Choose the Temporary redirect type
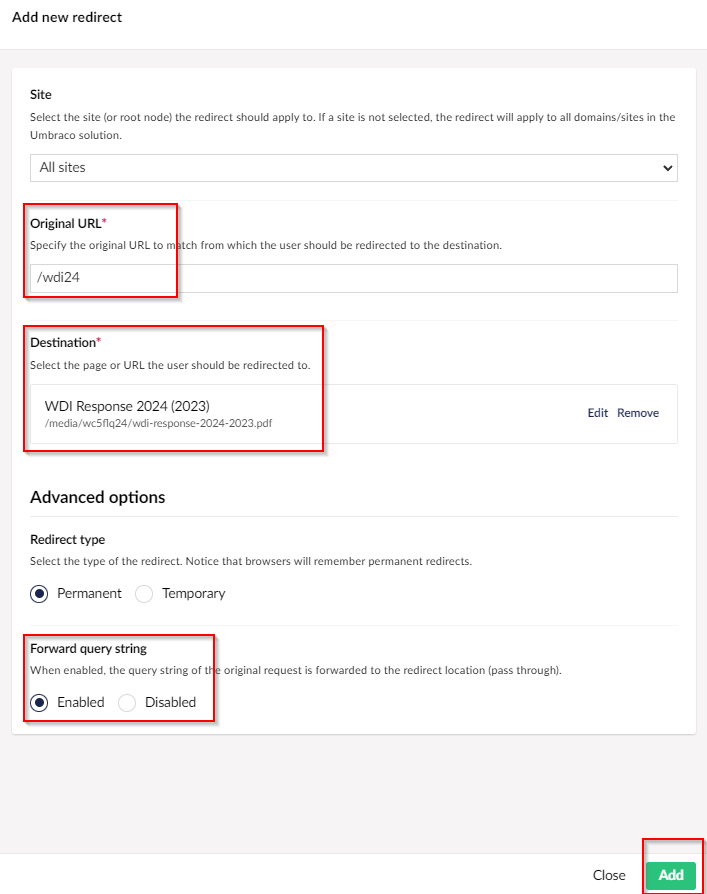This screenshot has width=707, height=894. (144, 594)
